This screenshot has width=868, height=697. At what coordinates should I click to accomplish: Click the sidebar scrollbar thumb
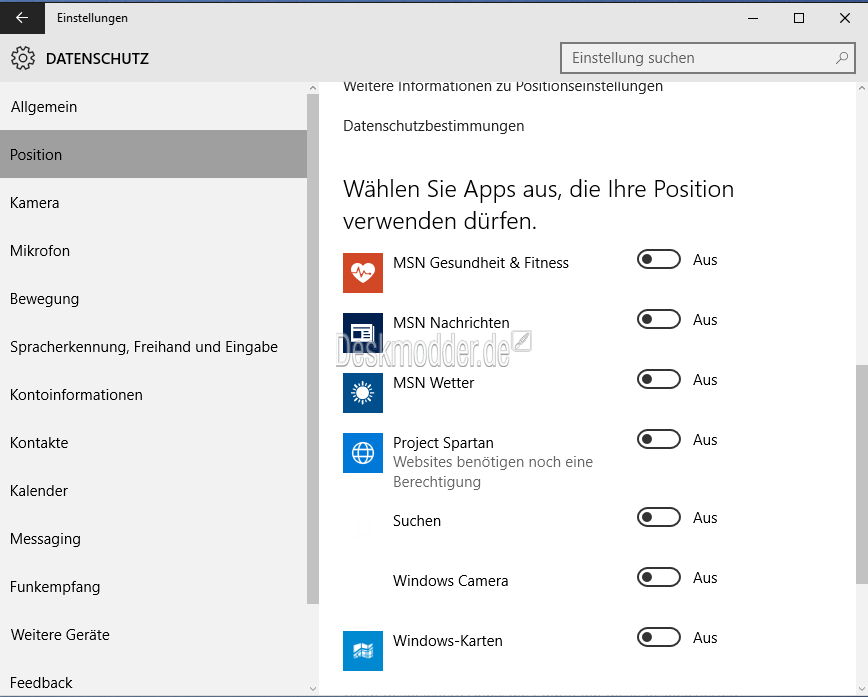click(x=313, y=349)
